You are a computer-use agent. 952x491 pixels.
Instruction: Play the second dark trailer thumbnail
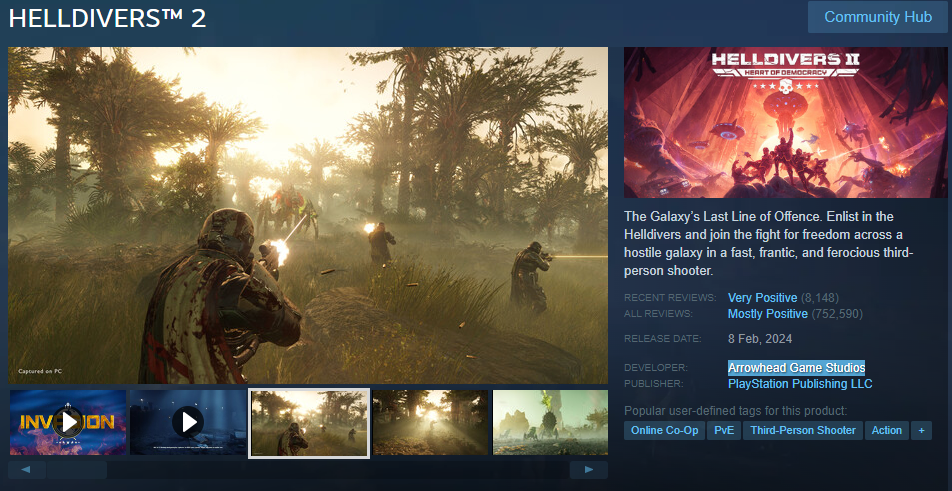[188, 422]
